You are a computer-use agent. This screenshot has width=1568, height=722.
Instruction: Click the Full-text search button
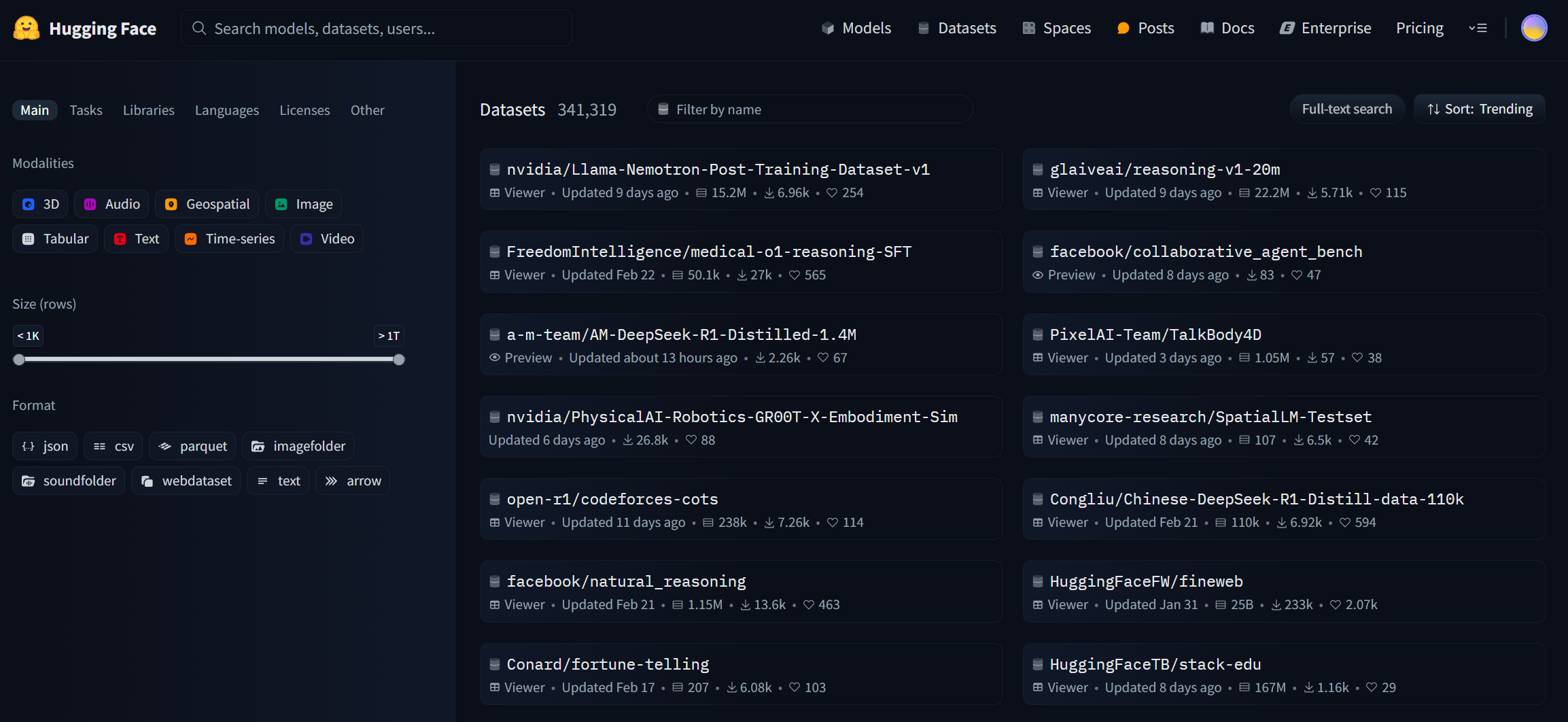[x=1347, y=109]
